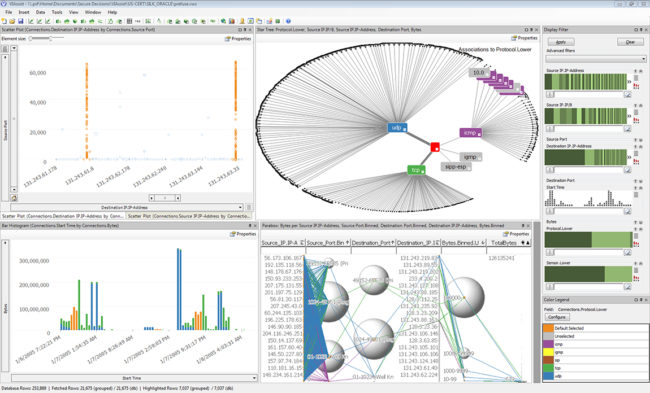The image size is (650, 393).
Task: Click the Start Time histogram in Display Filter
Action: point(588,199)
